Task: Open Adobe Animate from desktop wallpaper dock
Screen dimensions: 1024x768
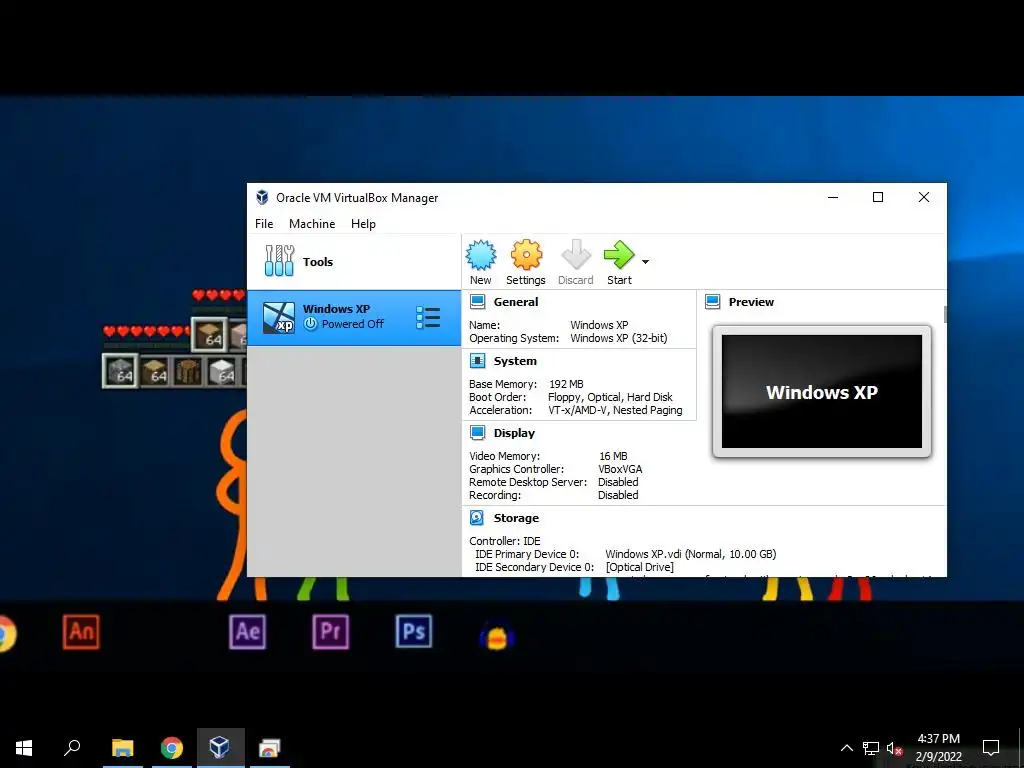Action: [x=82, y=632]
